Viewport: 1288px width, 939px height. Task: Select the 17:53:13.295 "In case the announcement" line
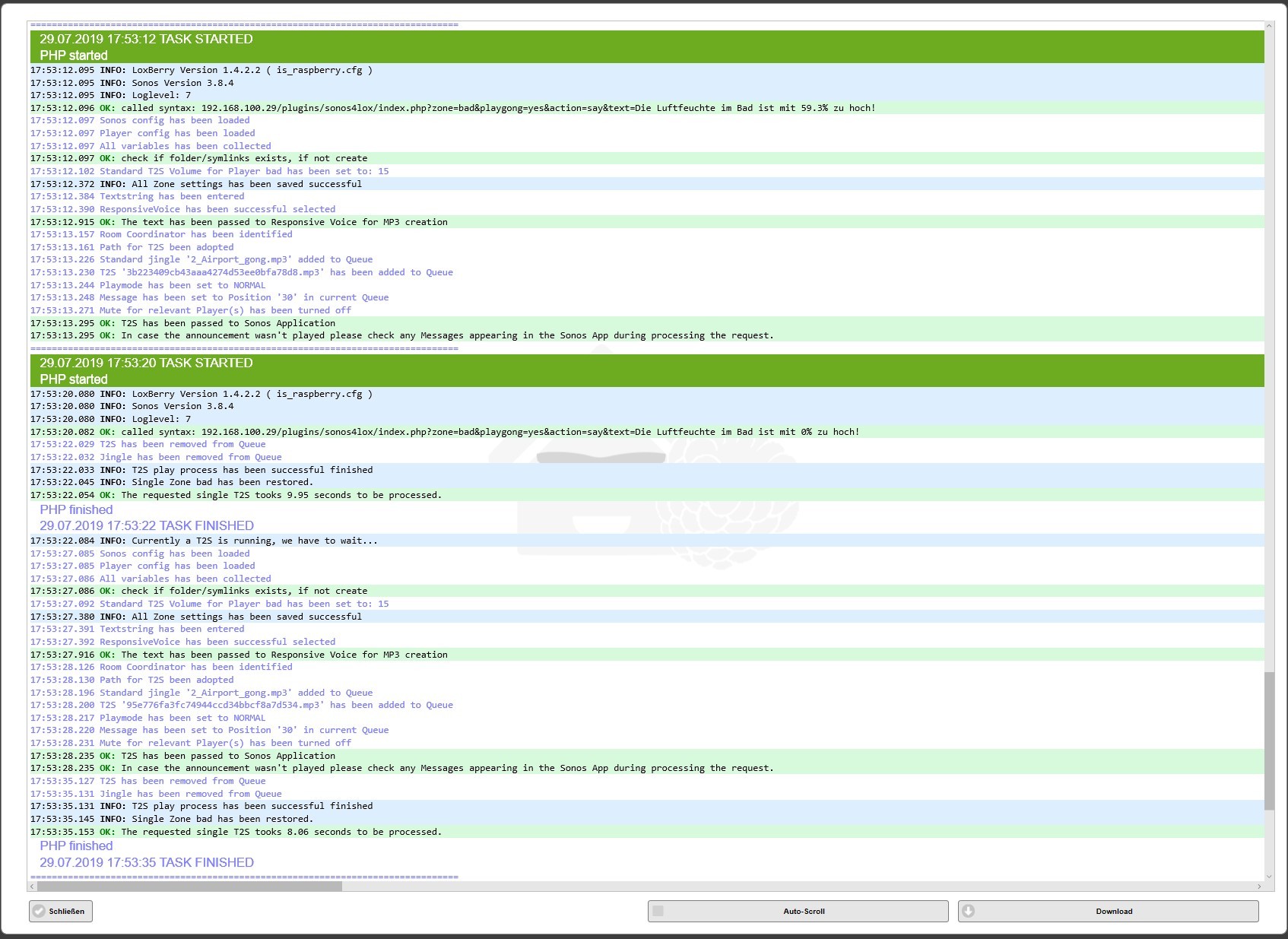point(647,335)
